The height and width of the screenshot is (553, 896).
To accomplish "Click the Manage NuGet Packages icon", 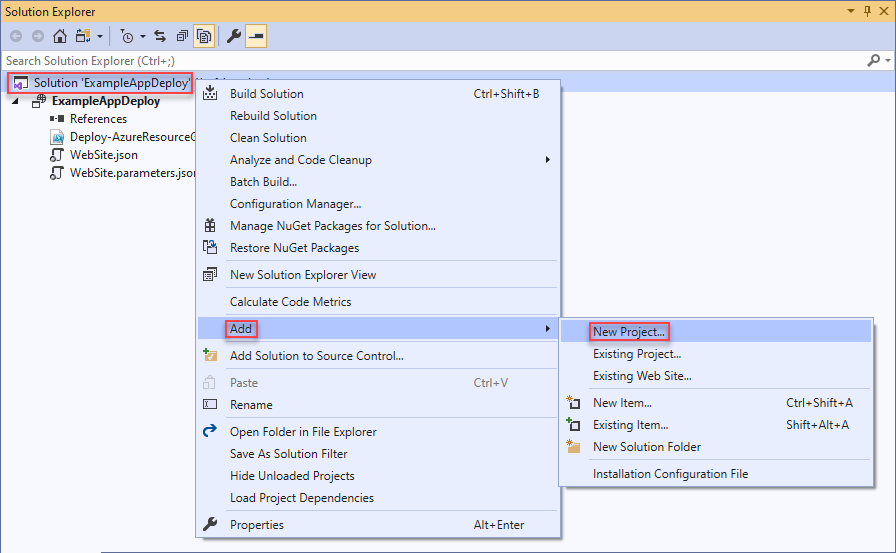I will [210, 225].
